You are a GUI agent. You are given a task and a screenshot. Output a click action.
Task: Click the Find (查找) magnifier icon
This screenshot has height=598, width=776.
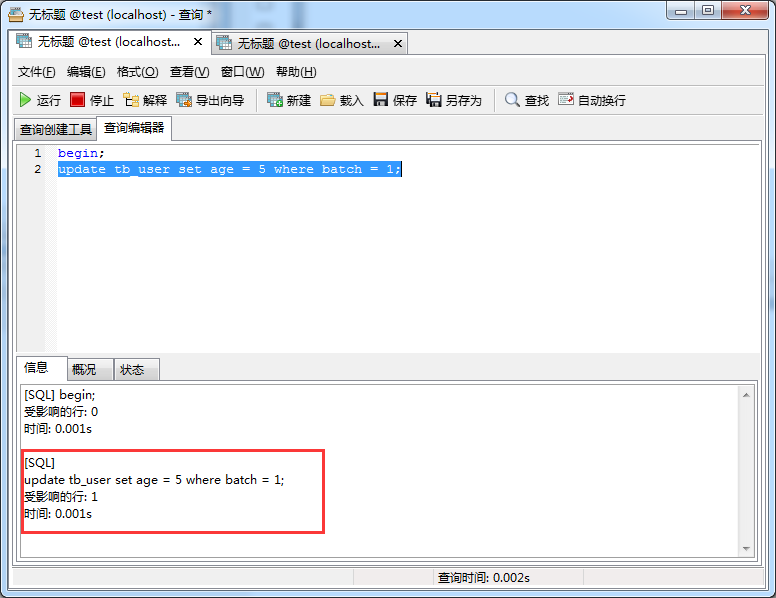pos(512,100)
